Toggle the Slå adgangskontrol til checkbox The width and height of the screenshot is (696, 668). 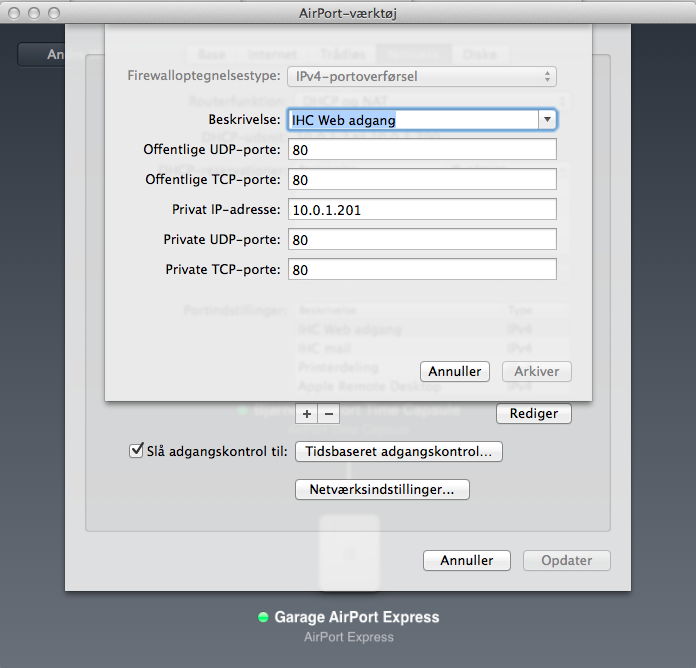click(x=137, y=451)
